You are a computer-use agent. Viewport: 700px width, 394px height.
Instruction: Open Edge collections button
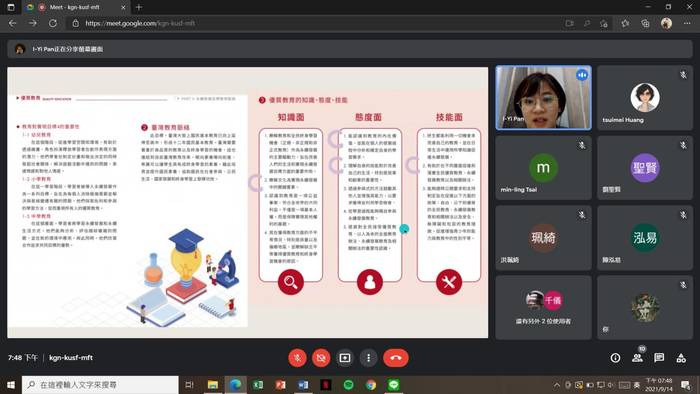pyautogui.click(x=646, y=23)
